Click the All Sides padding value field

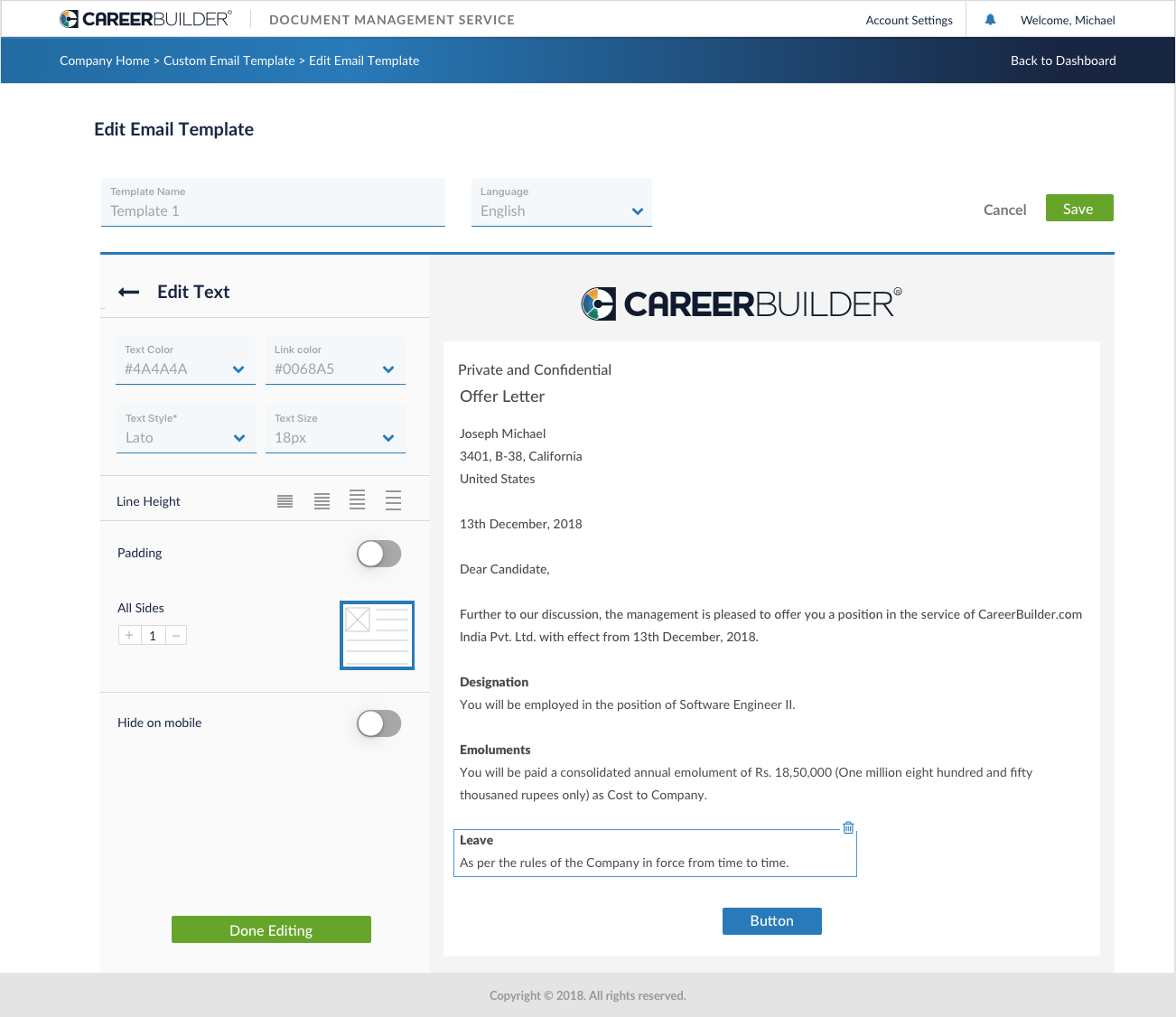153,636
